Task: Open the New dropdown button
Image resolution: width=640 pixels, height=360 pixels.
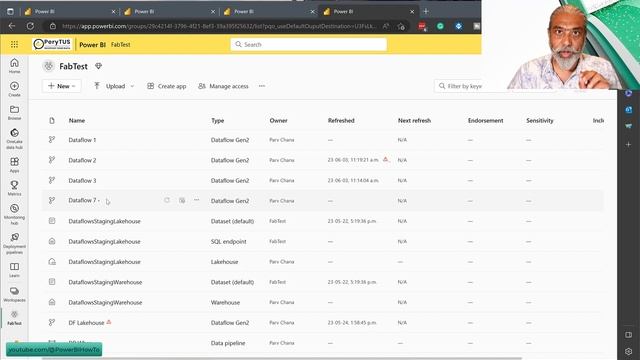Action: [x=62, y=86]
